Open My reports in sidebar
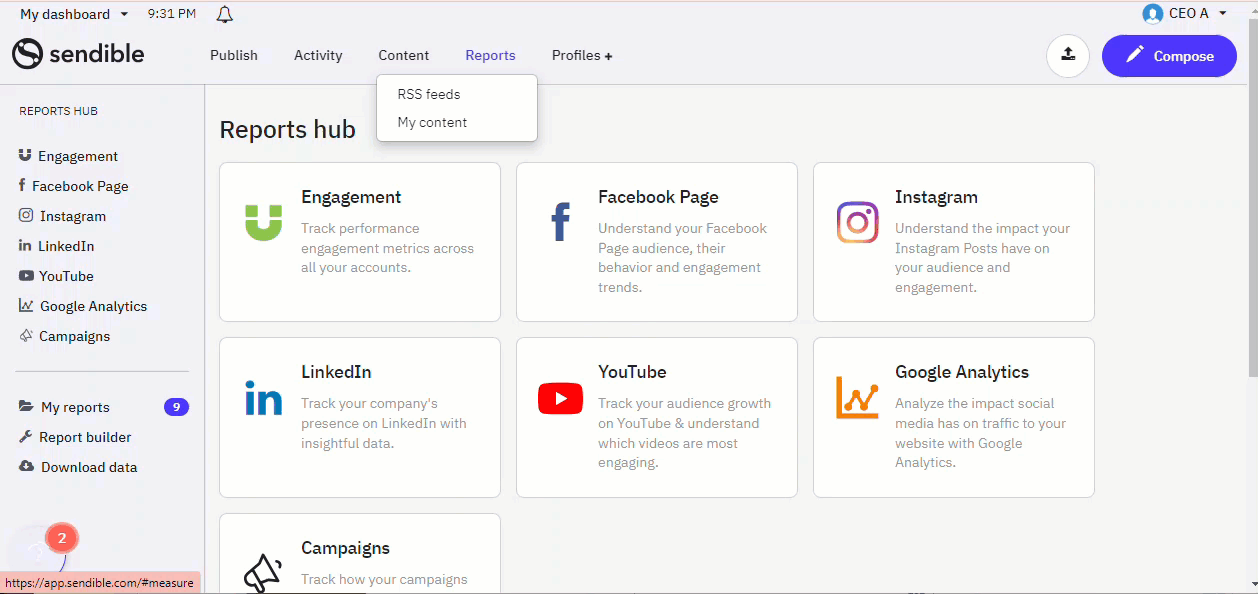This screenshot has height=594, width=1258. [x=75, y=407]
